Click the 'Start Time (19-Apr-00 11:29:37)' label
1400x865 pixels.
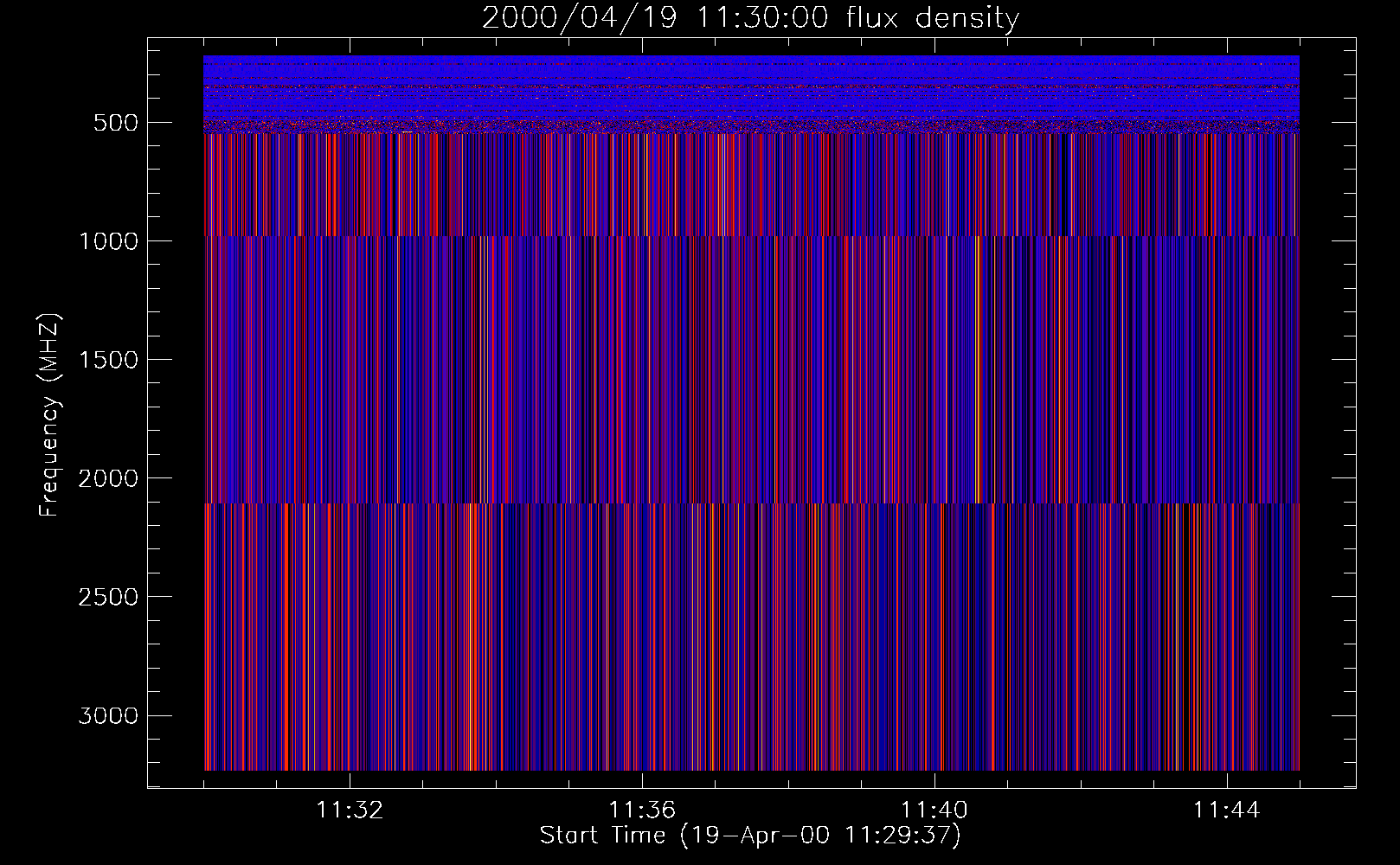point(750,836)
